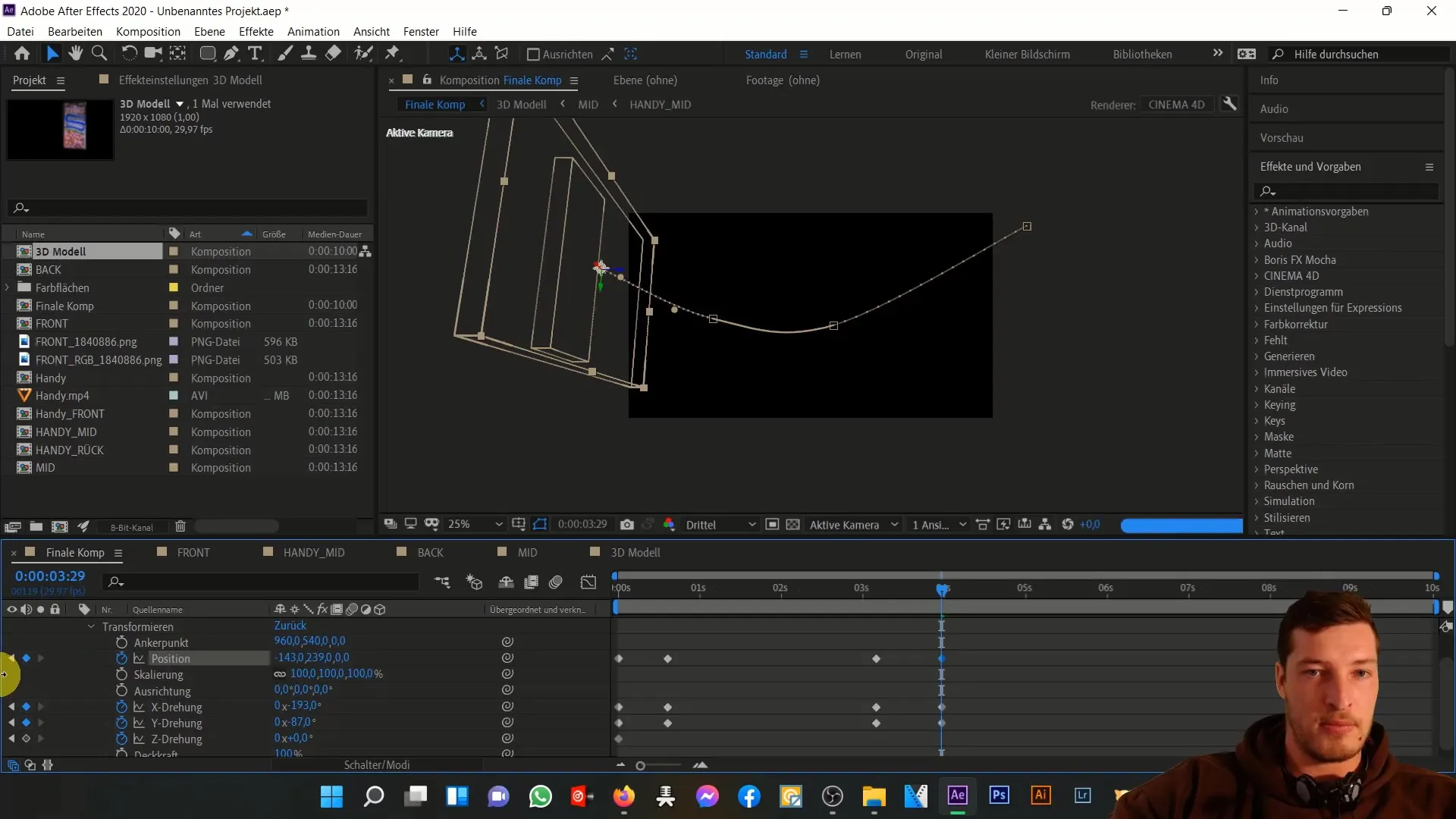Image resolution: width=1456 pixels, height=819 pixels.
Task: Click the Puppet Pin tool icon
Action: pyautogui.click(x=392, y=54)
